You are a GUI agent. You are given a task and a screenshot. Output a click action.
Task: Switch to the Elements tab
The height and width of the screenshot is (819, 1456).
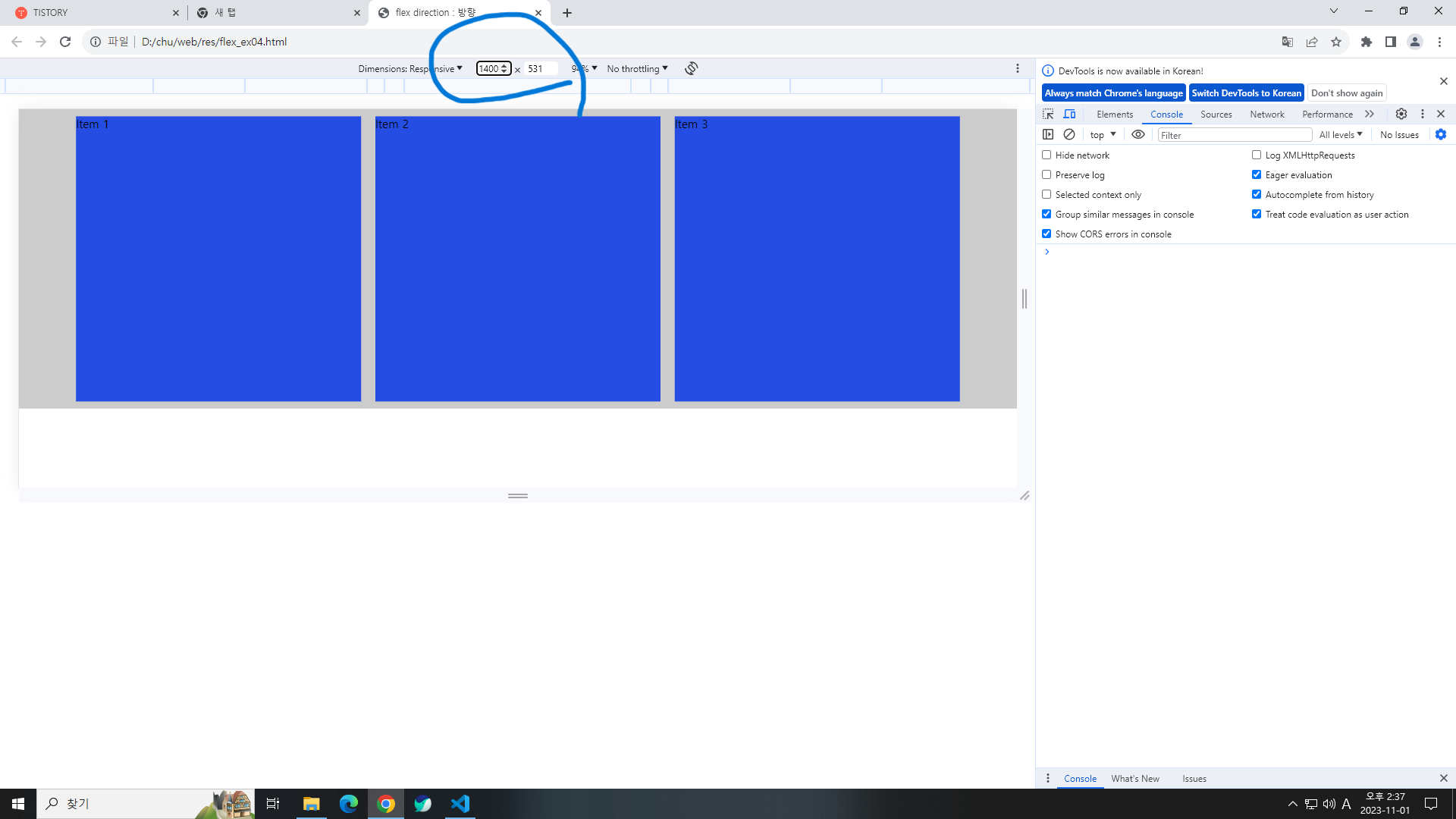pos(1115,114)
